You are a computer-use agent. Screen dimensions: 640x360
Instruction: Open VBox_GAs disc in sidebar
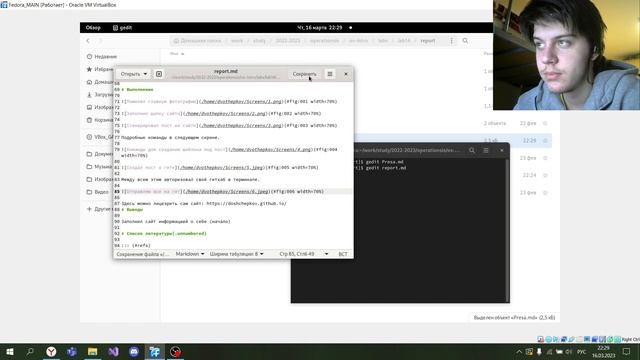pyautogui.click(x=100, y=137)
